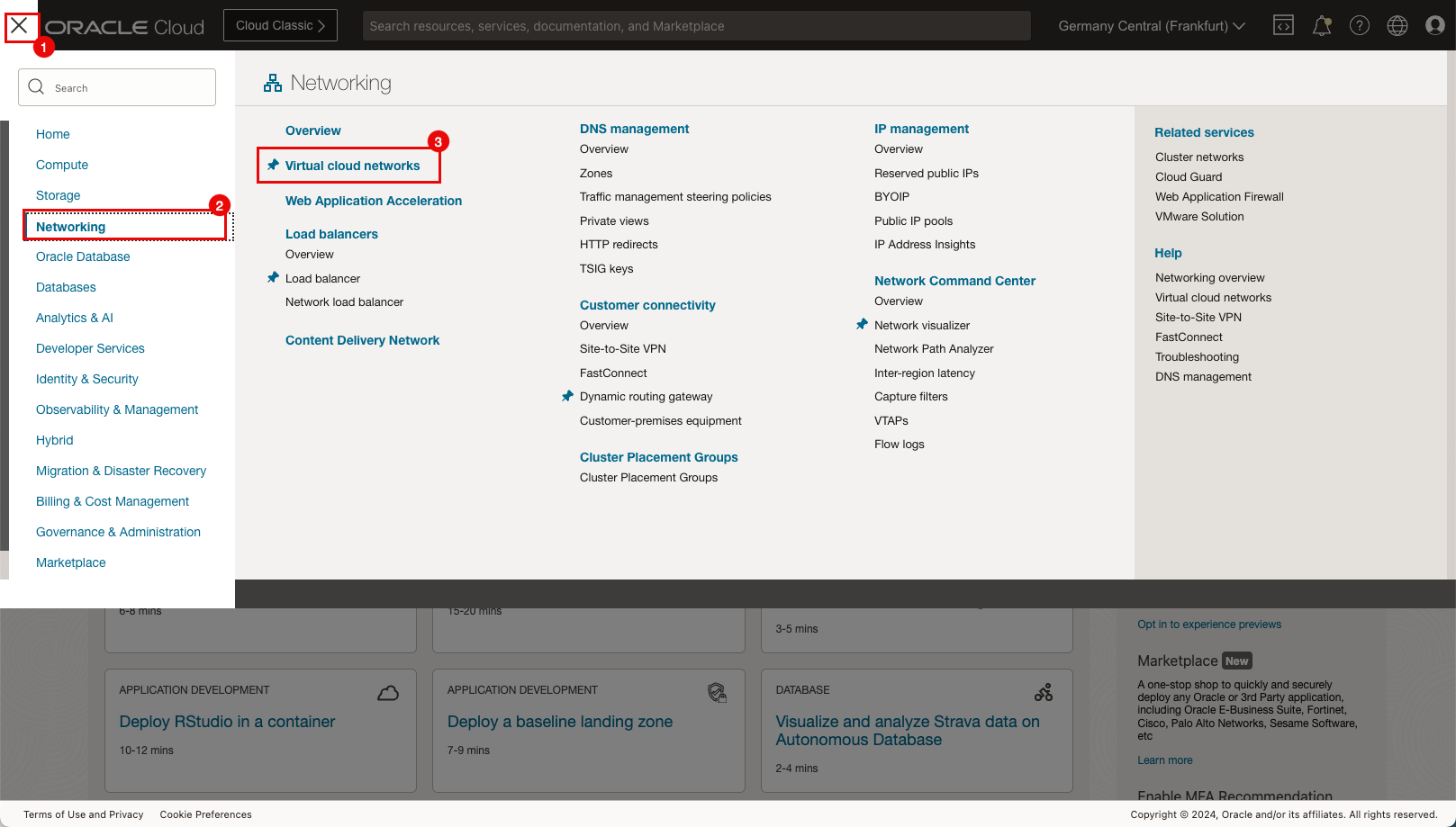Open Cloud Shell developer tools icon

pos(1283,26)
